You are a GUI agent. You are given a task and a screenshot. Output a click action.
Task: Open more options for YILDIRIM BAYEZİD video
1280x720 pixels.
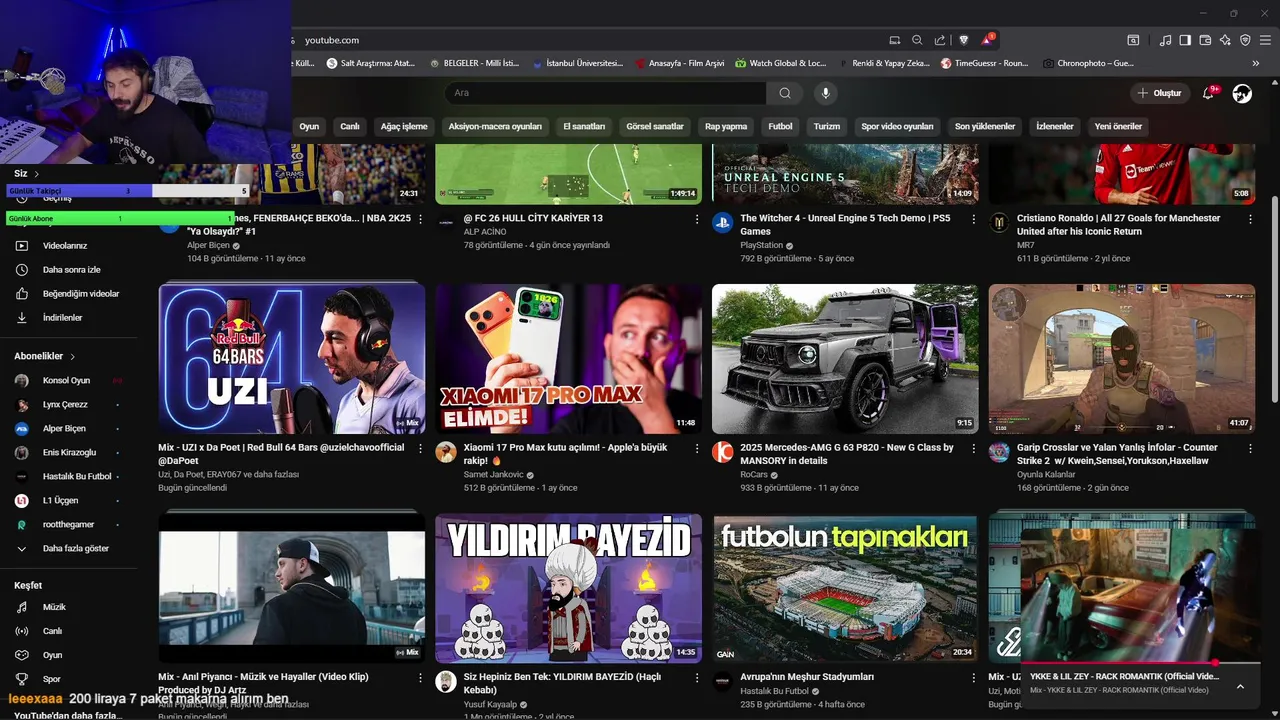697,678
